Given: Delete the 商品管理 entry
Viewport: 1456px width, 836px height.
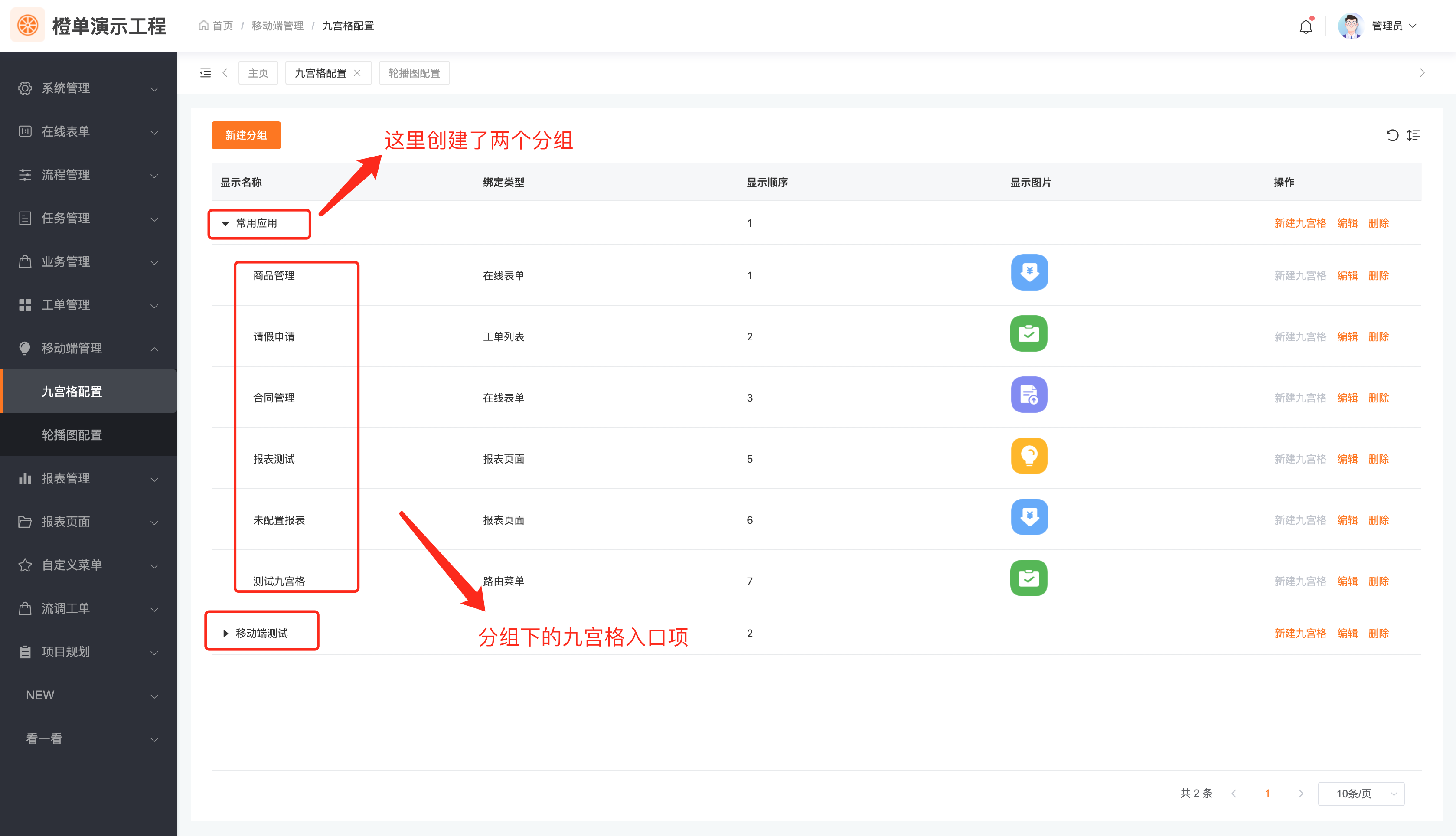Looking at the screenshot, I should point(1378,276).
